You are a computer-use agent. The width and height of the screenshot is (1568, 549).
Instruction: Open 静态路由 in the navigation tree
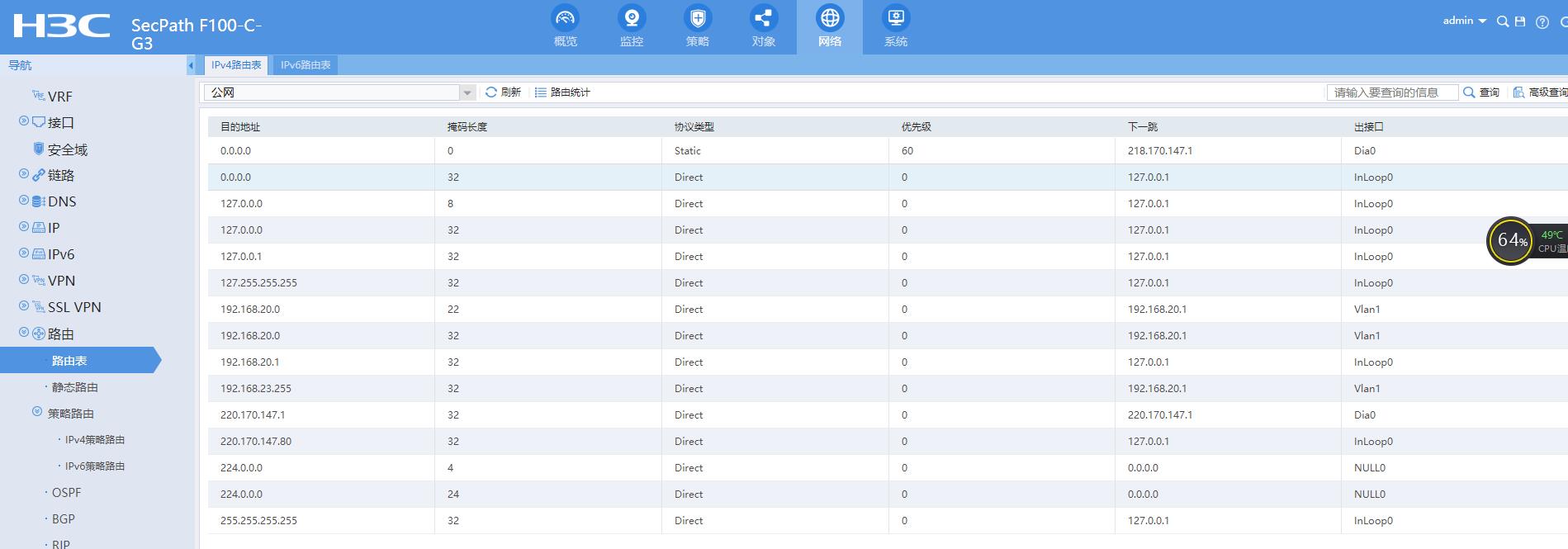point(74,387)
